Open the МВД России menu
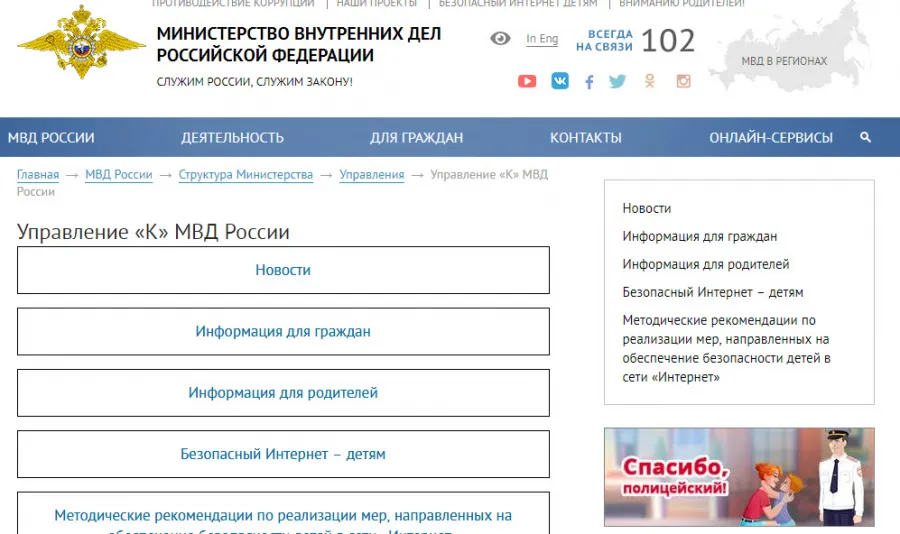Viewport: 900px width, 534px height. pyautogui.click(x=51, y=138)
